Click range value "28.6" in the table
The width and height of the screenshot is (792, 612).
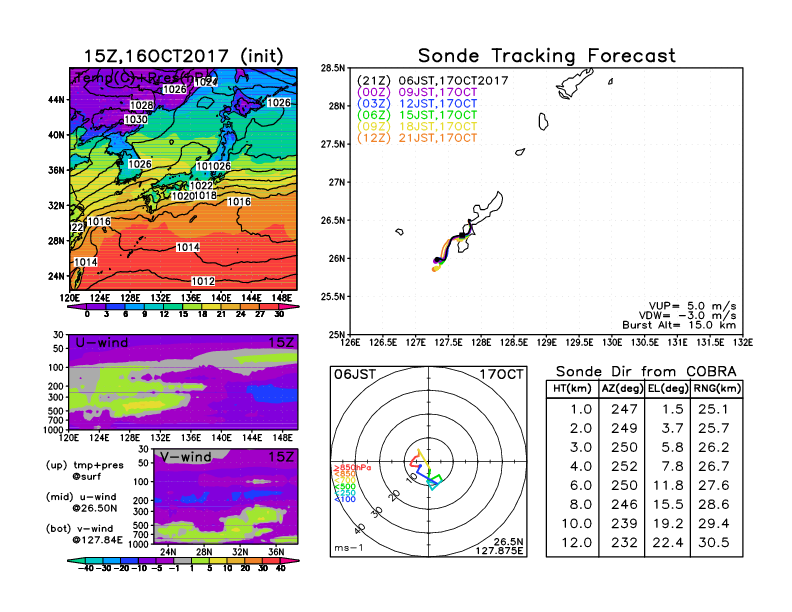coord(714,504)
